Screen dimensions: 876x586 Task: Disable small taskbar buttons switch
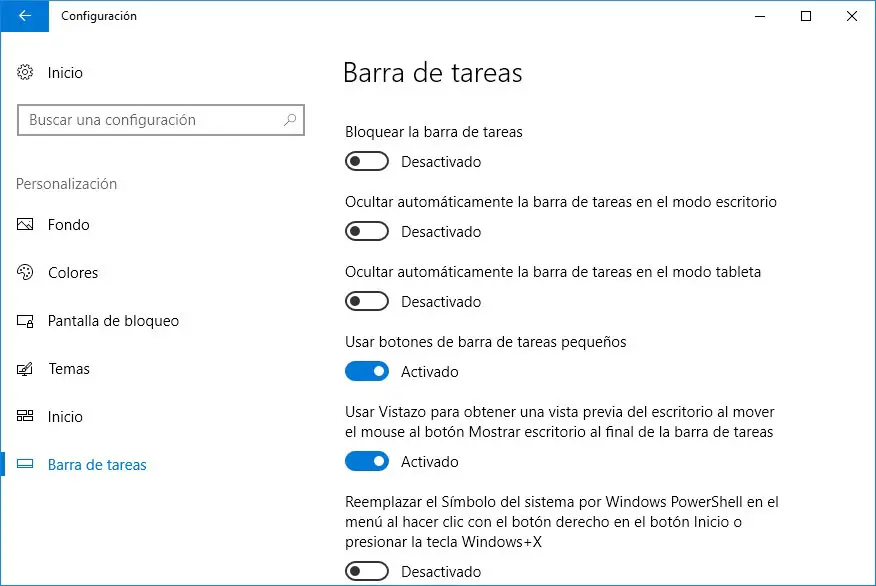tap(366, 372)
